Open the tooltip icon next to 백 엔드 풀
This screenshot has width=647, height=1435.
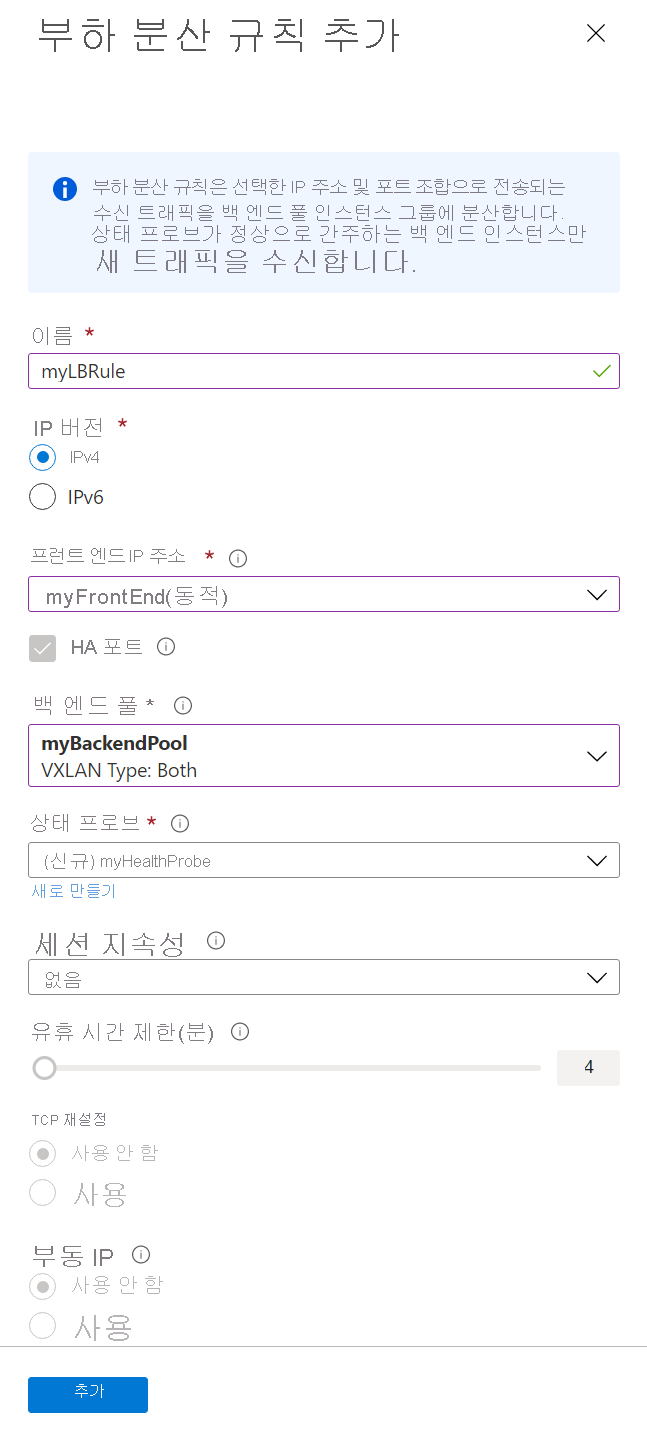coord(182,705)
